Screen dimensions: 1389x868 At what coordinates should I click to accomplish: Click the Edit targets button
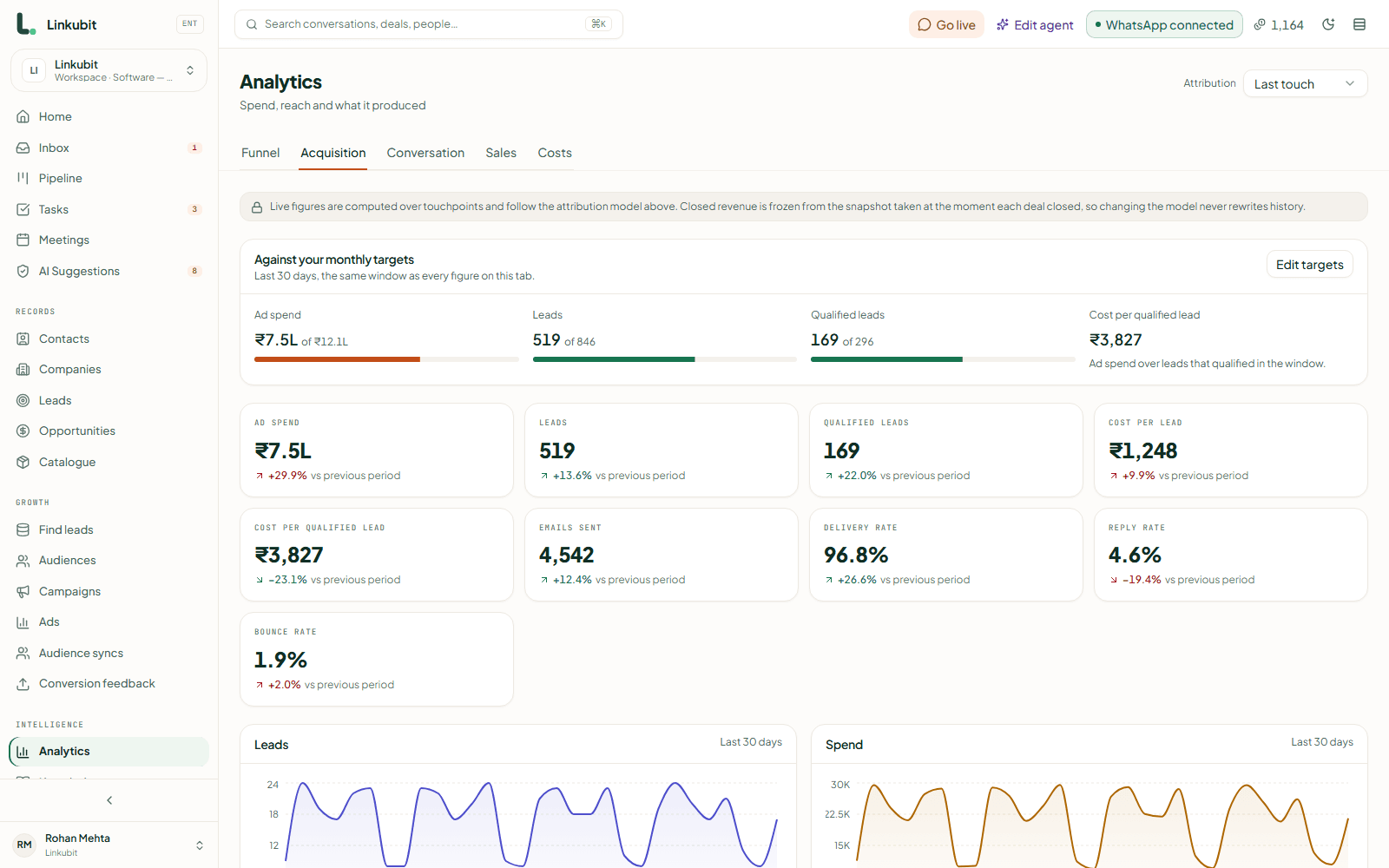tap(1309, 265)
